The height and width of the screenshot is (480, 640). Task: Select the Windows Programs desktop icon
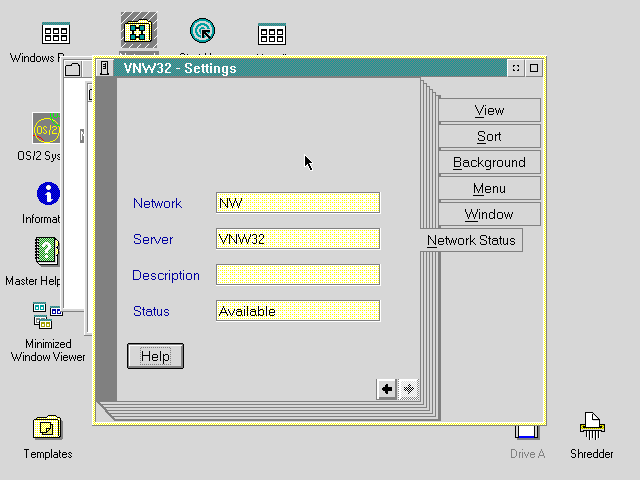[x=56, y=33]
